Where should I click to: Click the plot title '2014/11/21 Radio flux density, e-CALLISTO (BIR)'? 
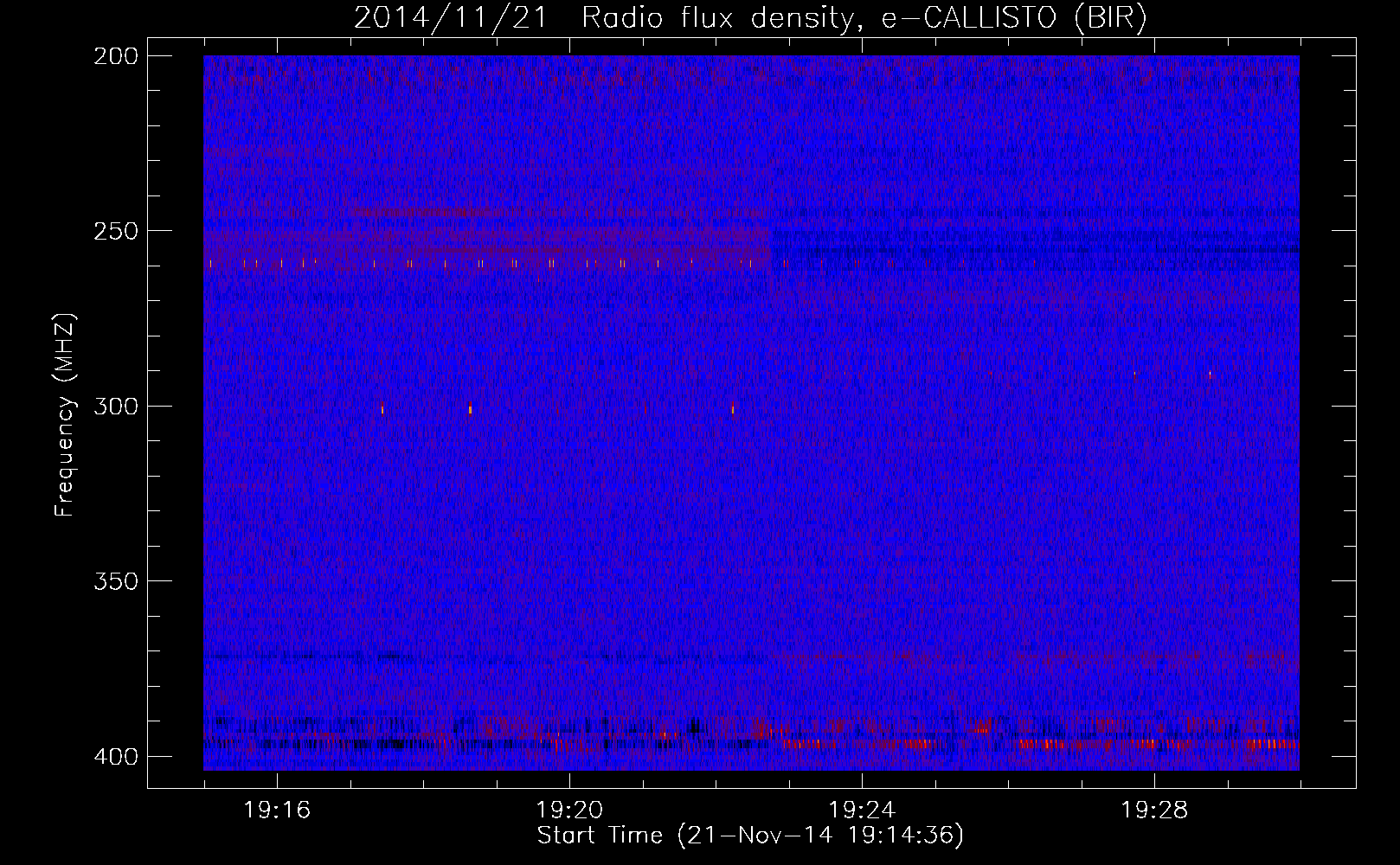750,18
